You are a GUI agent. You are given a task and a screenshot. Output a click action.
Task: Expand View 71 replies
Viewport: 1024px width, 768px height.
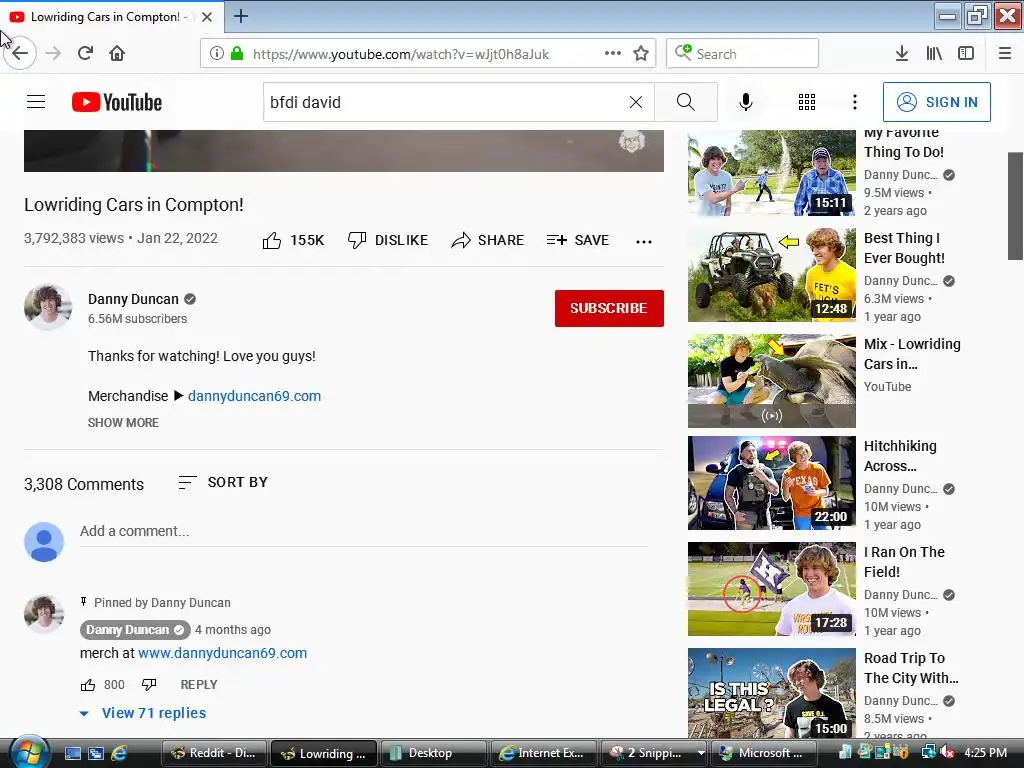coord(143,713)
